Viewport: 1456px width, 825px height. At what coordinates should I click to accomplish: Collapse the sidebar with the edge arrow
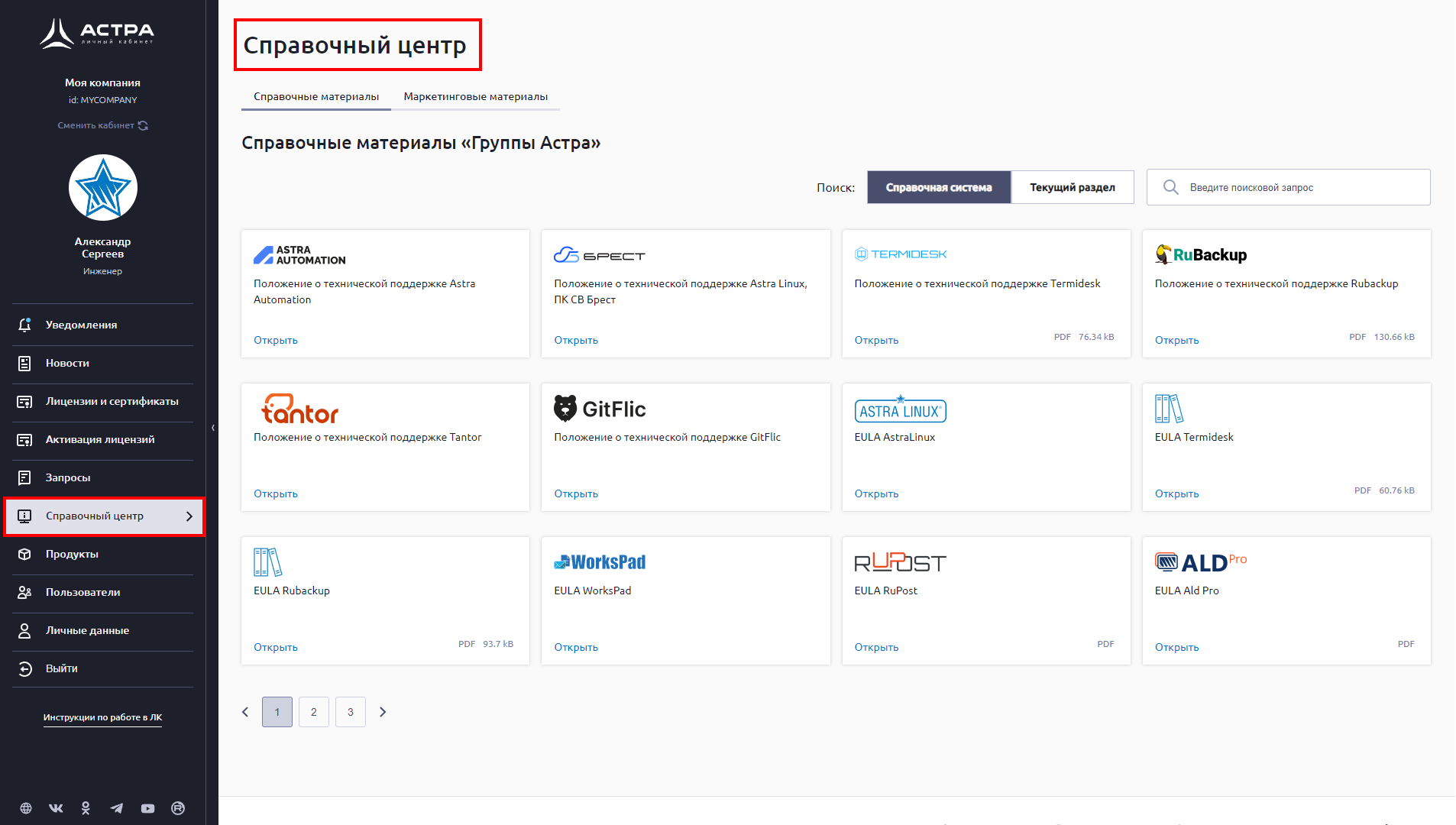click(x=213, y=428)
